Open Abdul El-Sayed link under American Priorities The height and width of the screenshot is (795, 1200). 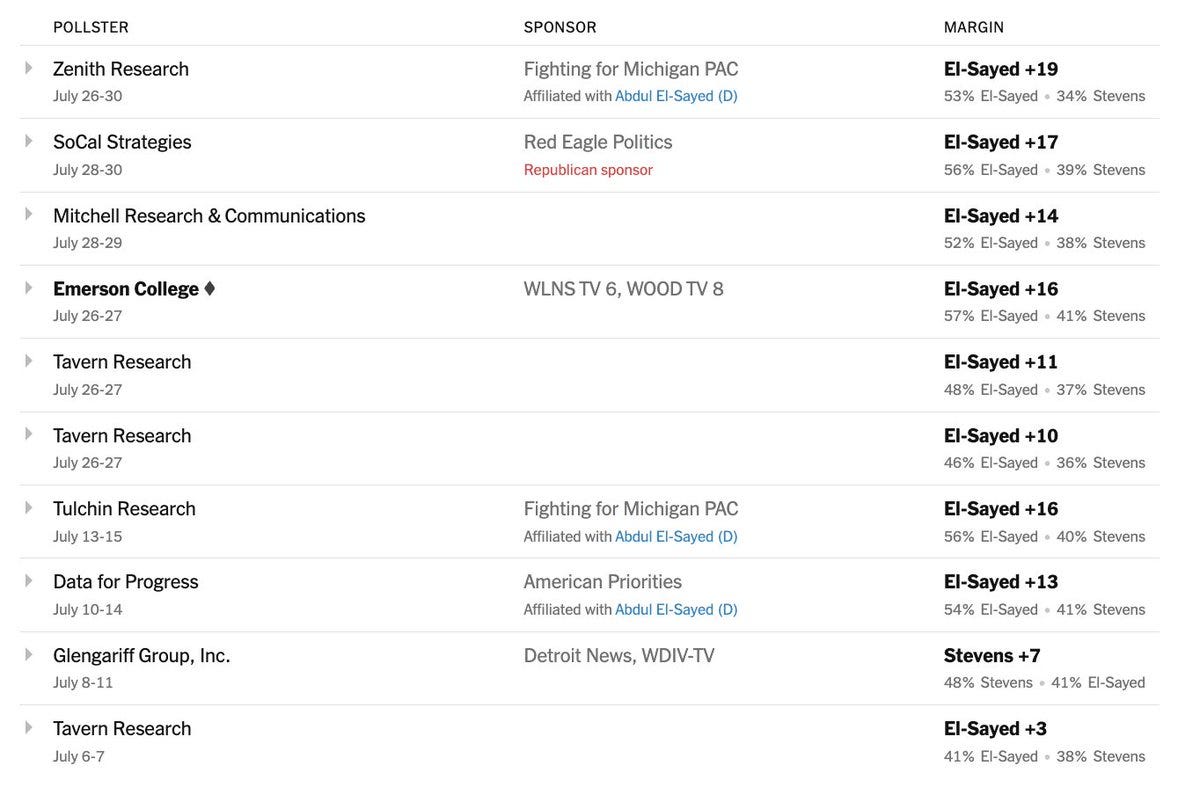[x=676, y=609]
